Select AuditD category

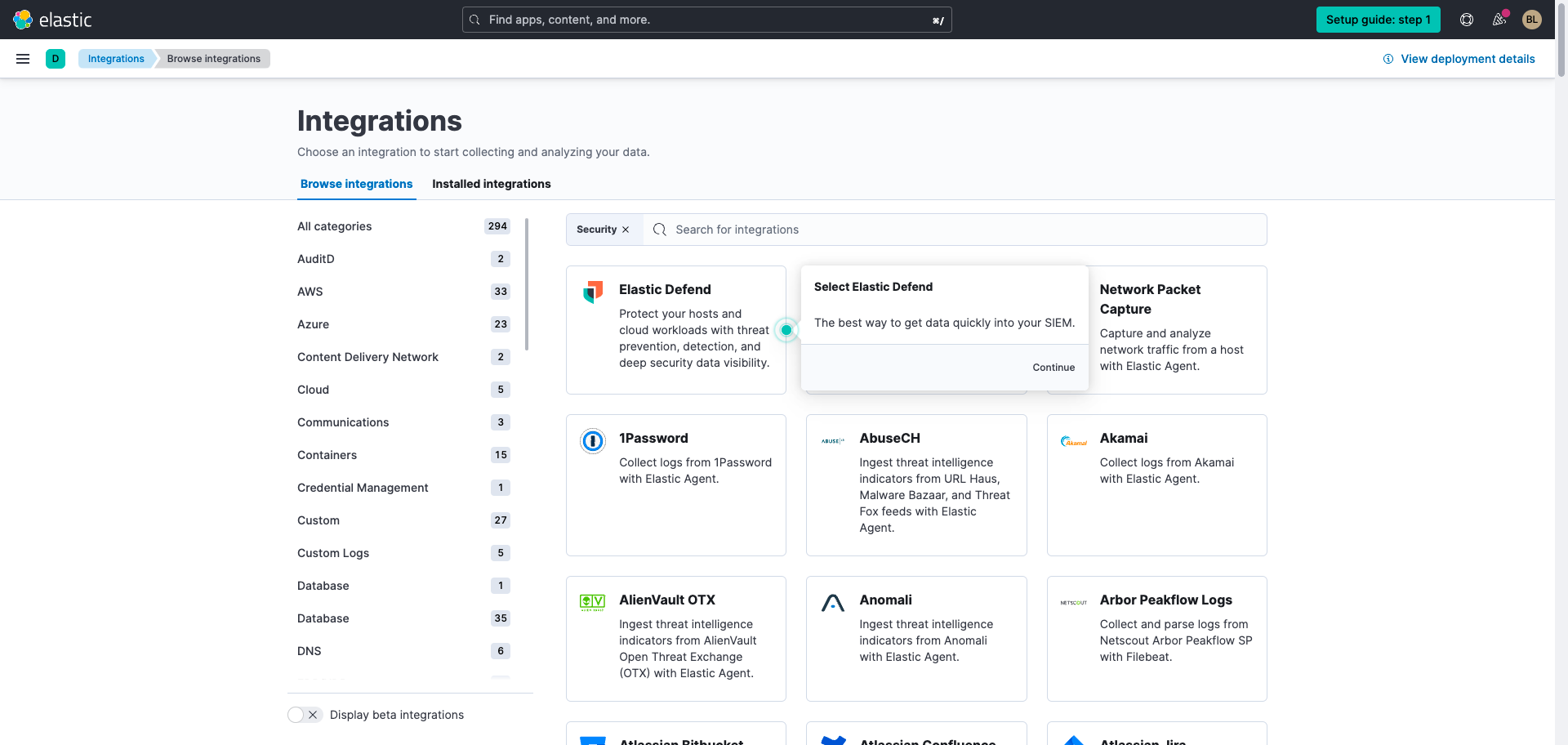(x=403, y=259)
